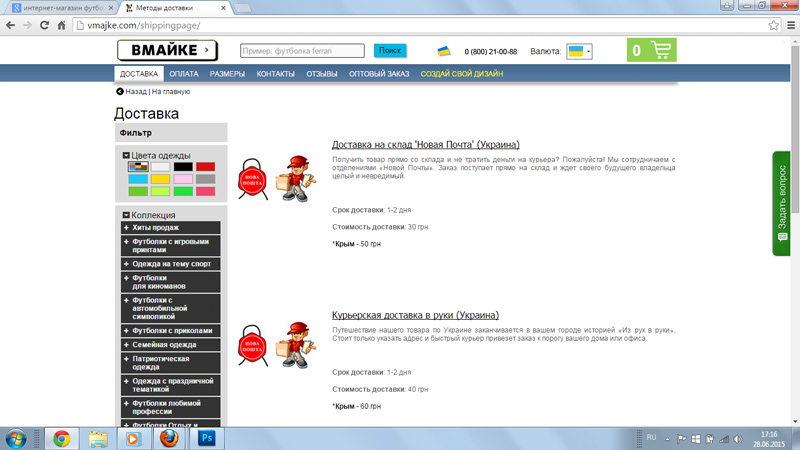Open ОПТОВЫЙ ЗАКАЗ menu item
The height and width of the screenshot is (450, 800).
(379, 73)
